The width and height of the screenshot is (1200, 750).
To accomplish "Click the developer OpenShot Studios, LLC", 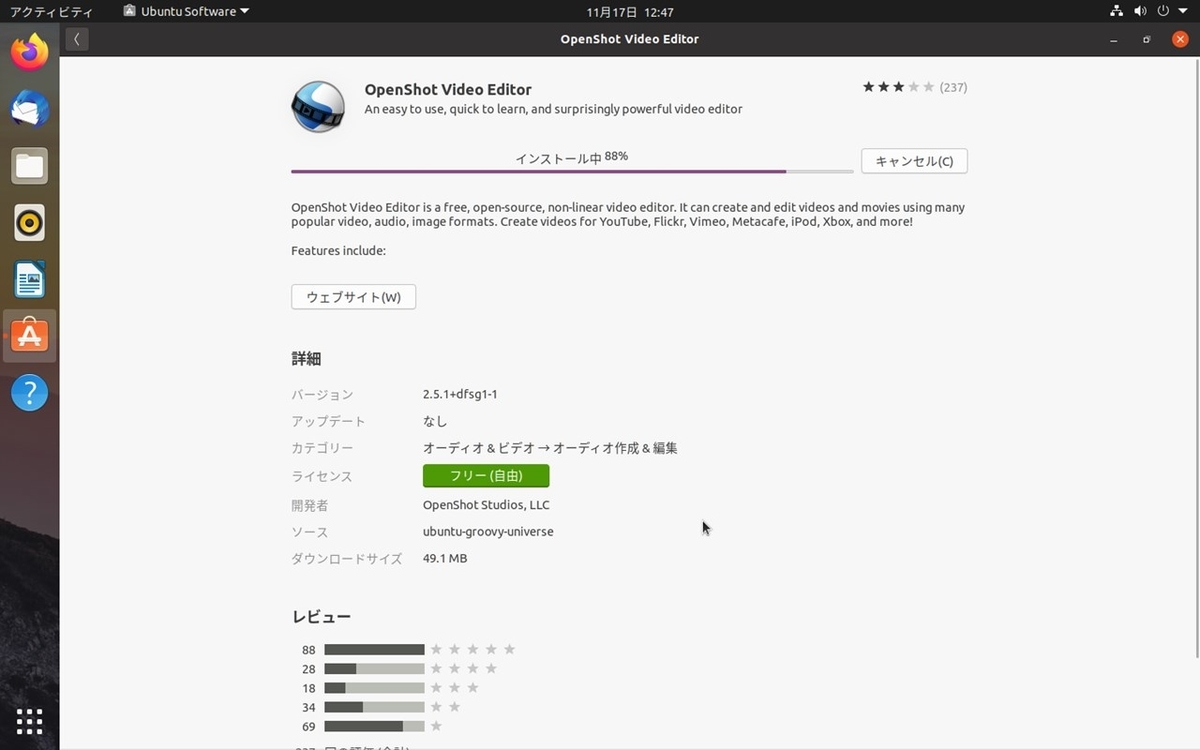I will click(486, 505).
